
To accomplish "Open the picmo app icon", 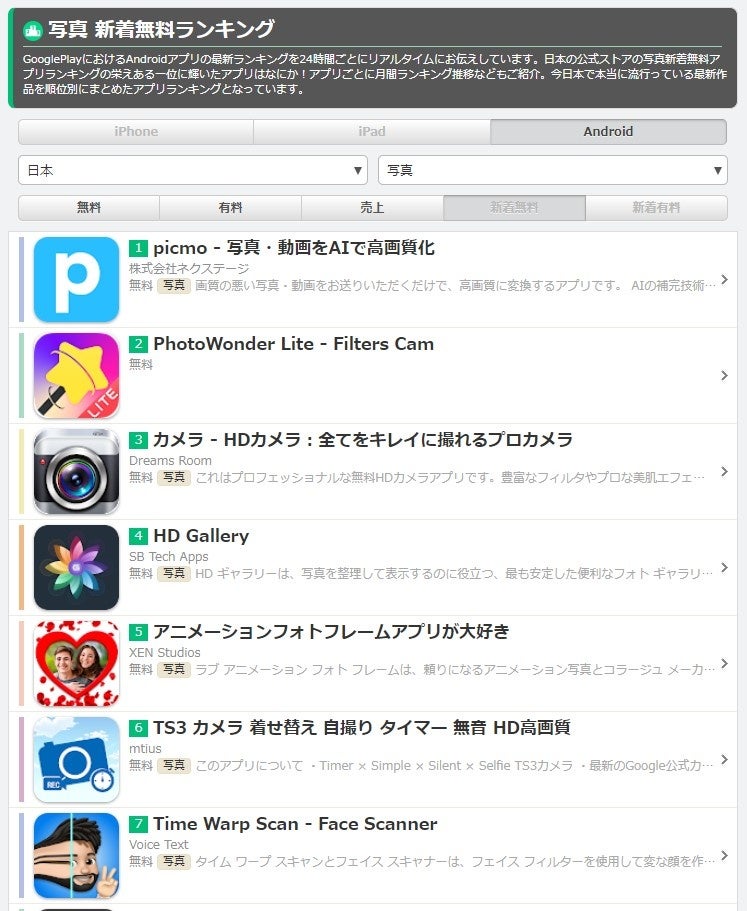I will click(76, 279).
